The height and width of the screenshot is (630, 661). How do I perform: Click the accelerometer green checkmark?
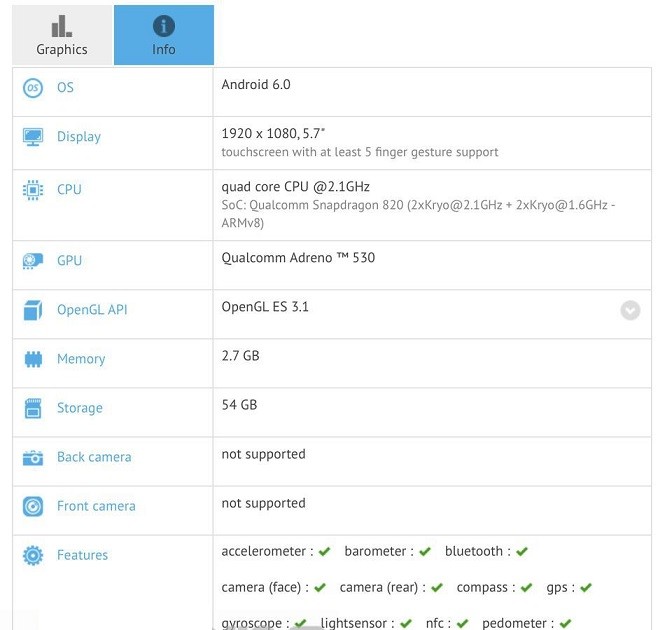point(325,552)
